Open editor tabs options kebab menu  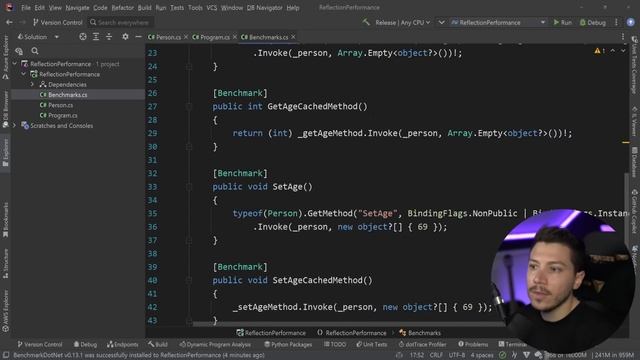623,37
